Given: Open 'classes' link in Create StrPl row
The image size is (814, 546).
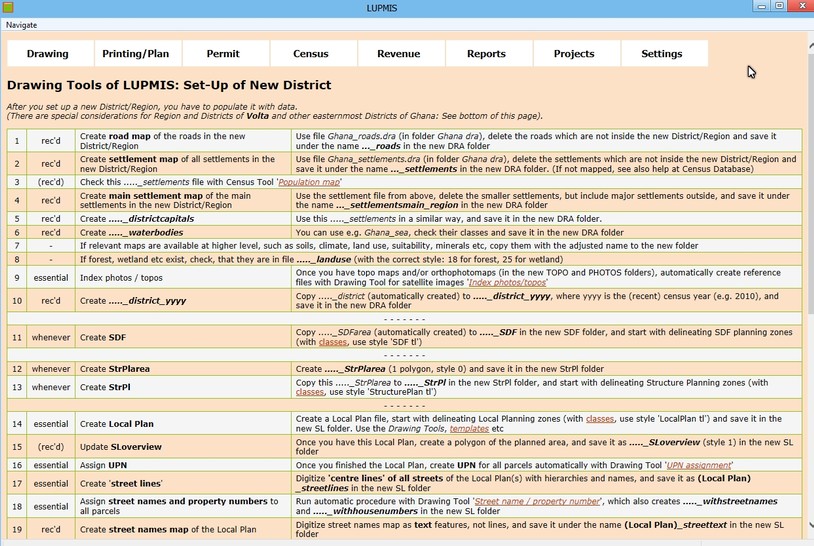Looking at the screenshot, I should pos(309,392).
